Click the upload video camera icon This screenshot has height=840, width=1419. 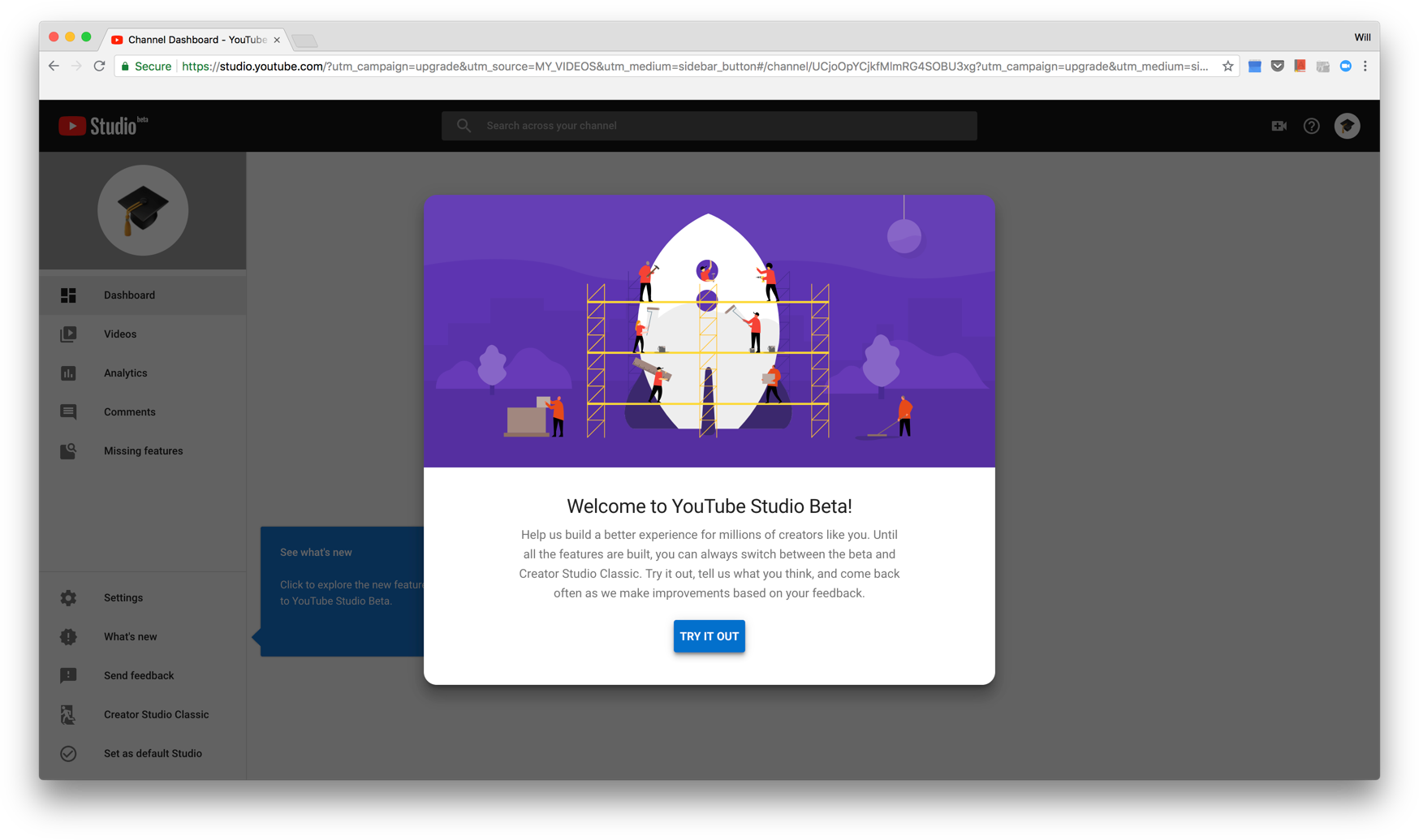(x=1279, y=126)
